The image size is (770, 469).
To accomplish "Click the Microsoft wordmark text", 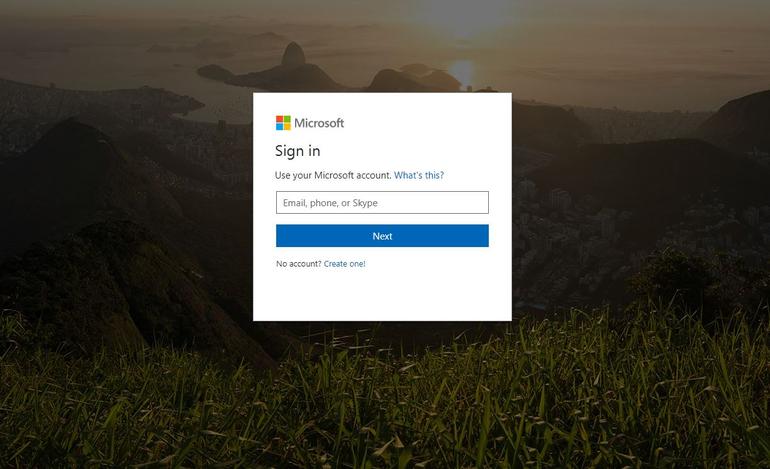I will [319, 123].
